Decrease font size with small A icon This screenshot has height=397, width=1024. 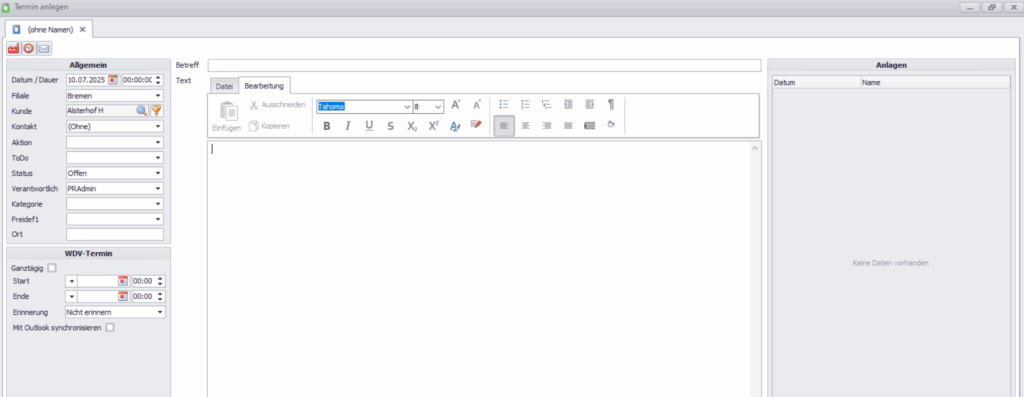477,104
